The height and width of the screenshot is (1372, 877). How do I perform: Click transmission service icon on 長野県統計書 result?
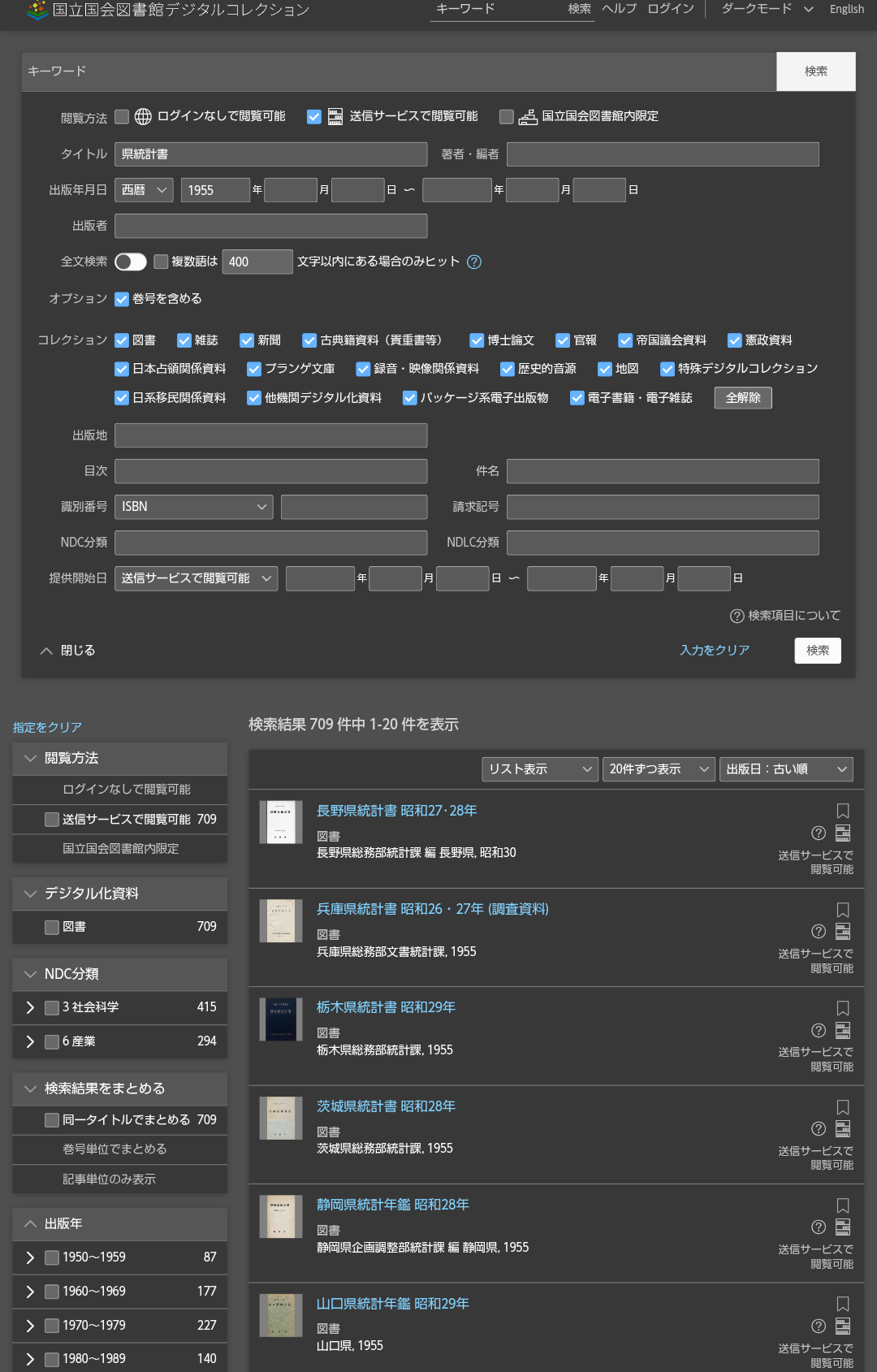[843, 833]
